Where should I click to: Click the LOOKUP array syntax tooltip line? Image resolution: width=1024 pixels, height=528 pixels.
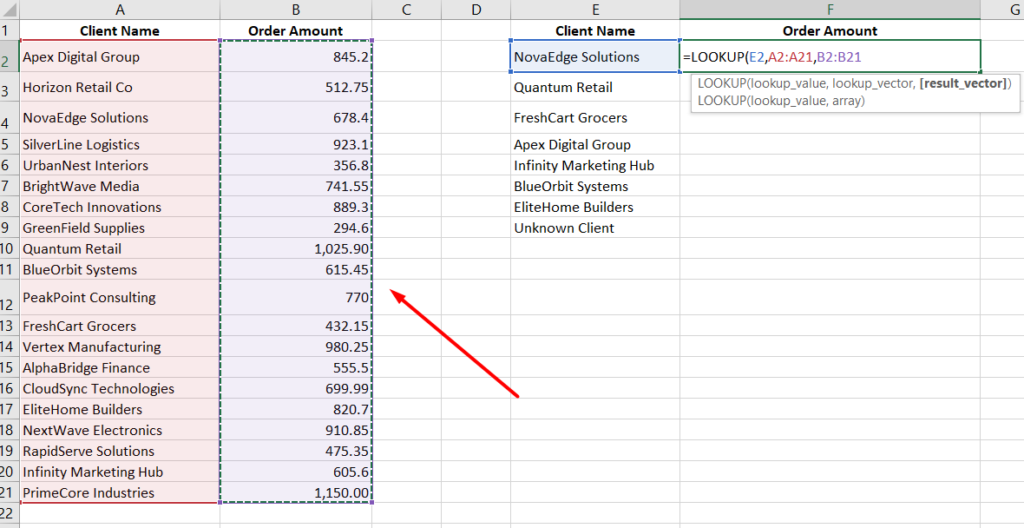pyautogui.click(x=781, y=101)
